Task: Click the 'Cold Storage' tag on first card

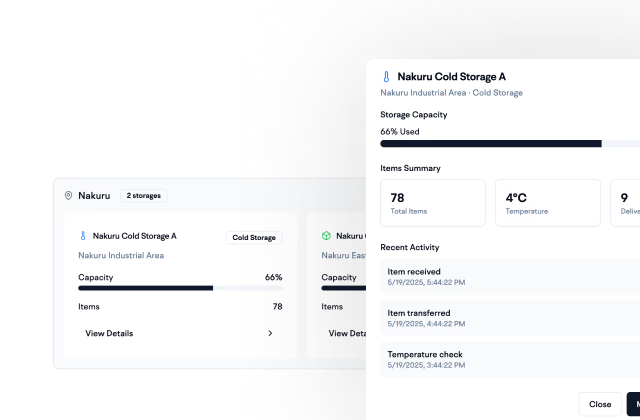Action: click(x=254, y=238)
